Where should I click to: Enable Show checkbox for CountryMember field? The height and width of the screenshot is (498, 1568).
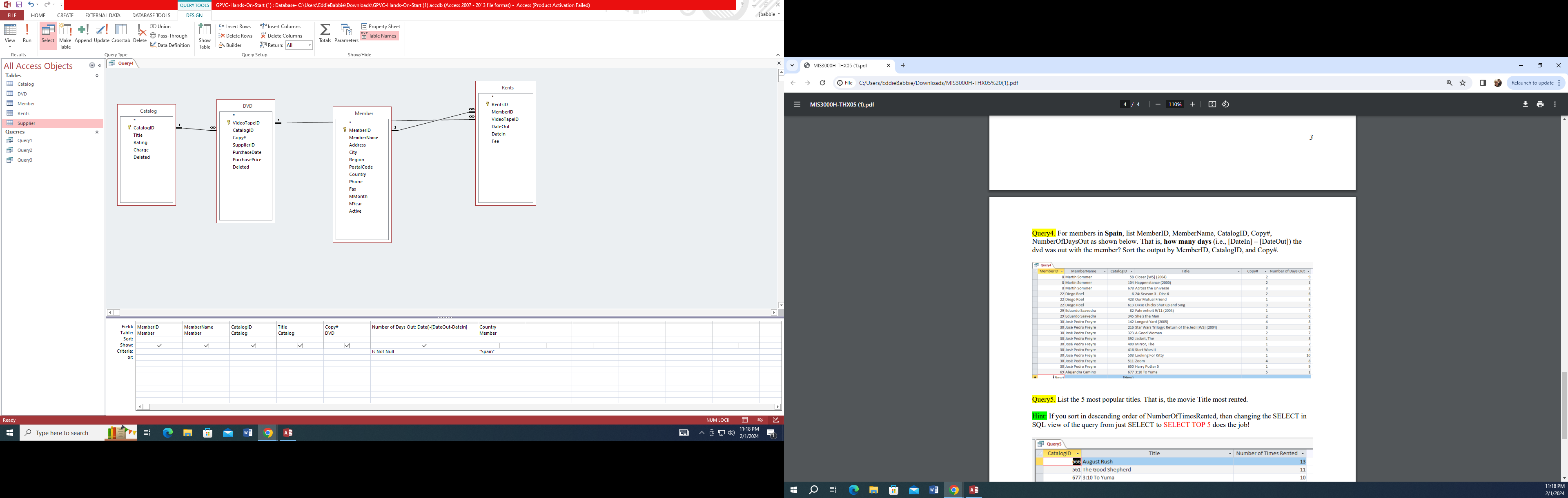tap(501, 345)
